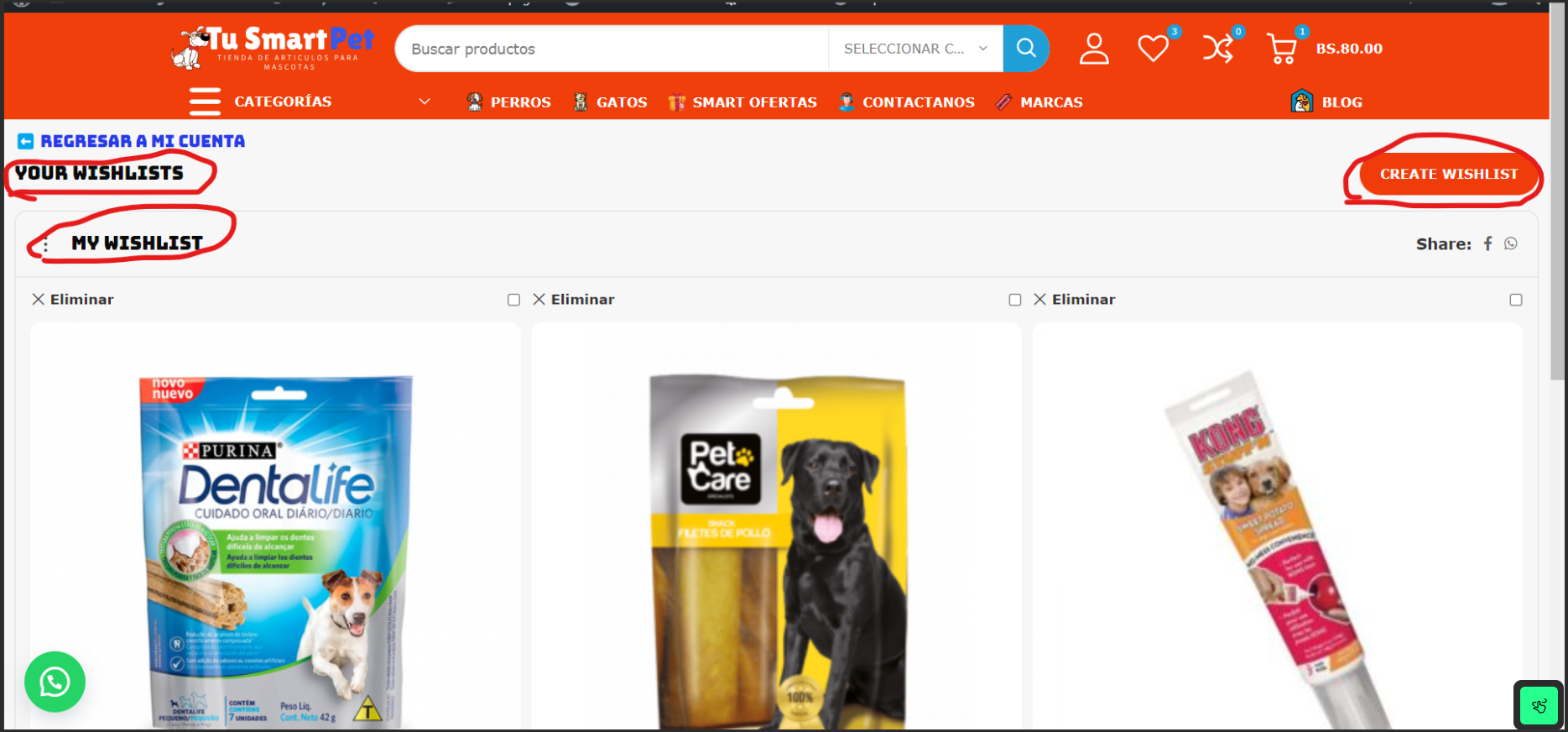Click the back arrow icon beside Regresar
1568x732 pixels.
[x=25, y=141]
